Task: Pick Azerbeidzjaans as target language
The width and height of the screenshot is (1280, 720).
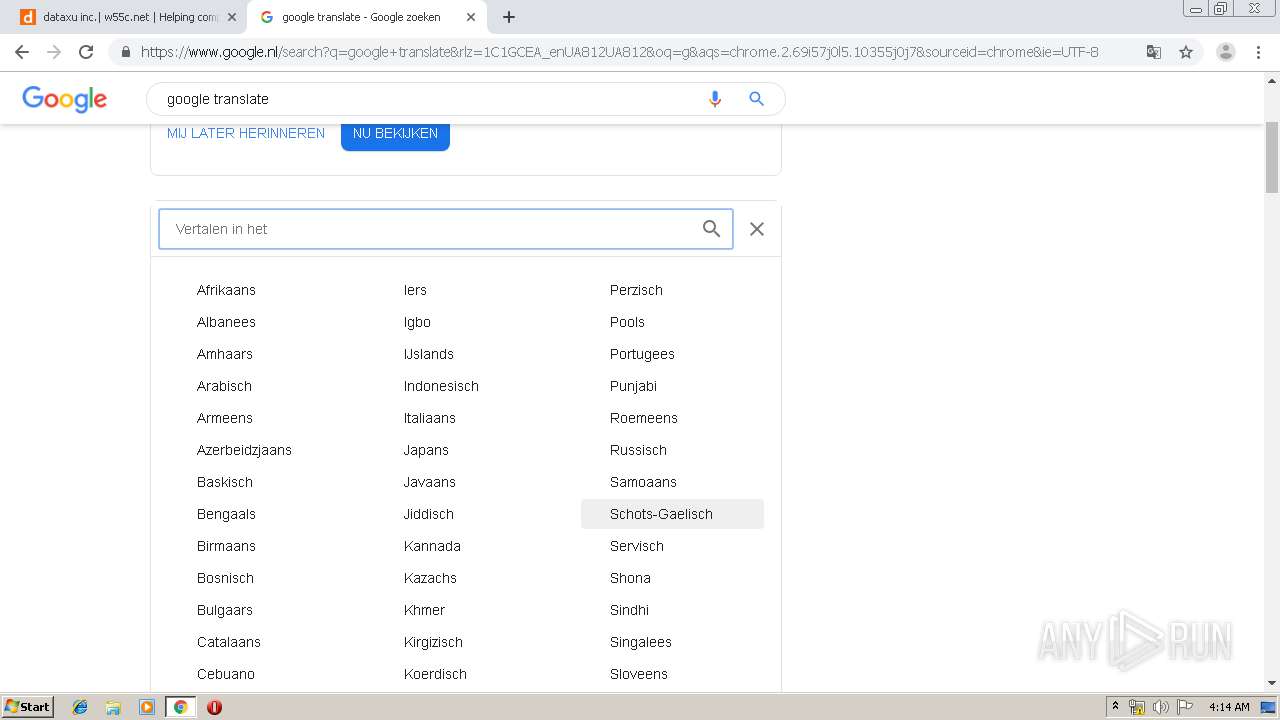Action: (x=244, y=450)
